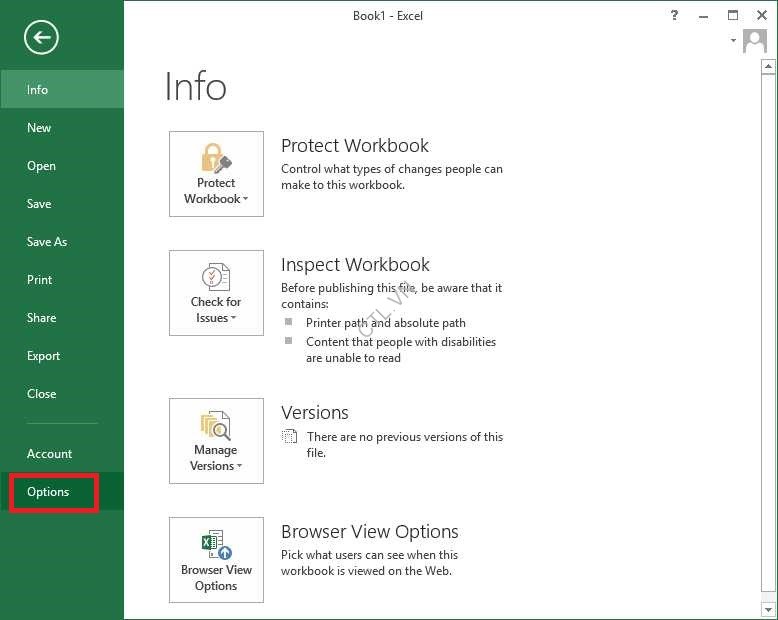Open the Protect Workbook button menu
Screen dimensions: 778x620
click(x=216, y=174)
